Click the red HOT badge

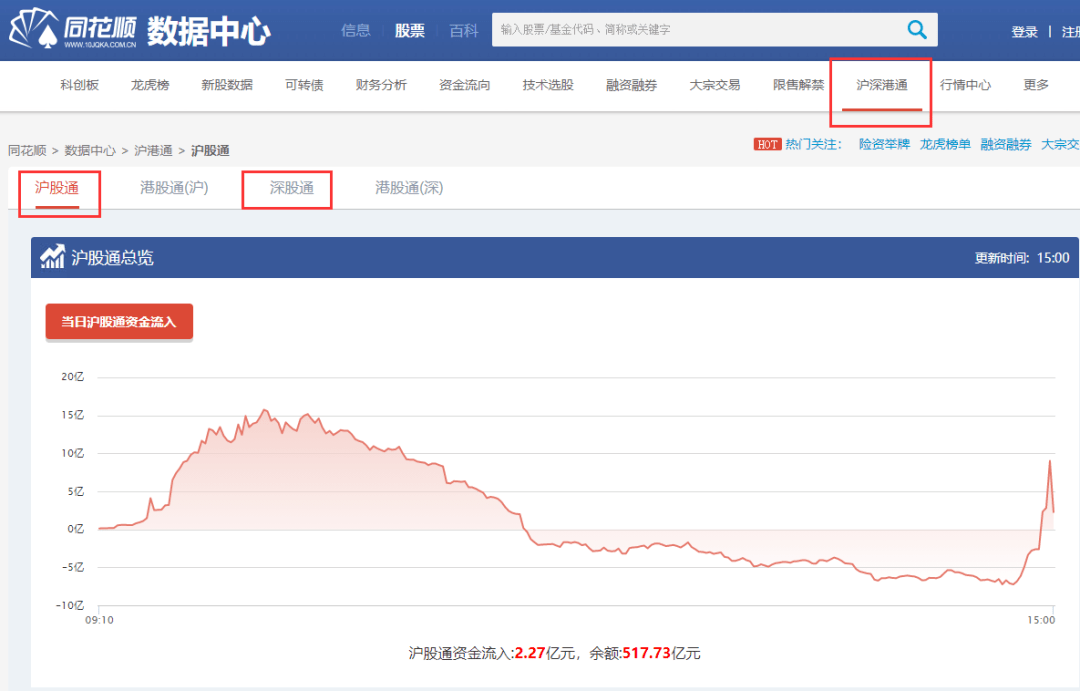(767, 144)
